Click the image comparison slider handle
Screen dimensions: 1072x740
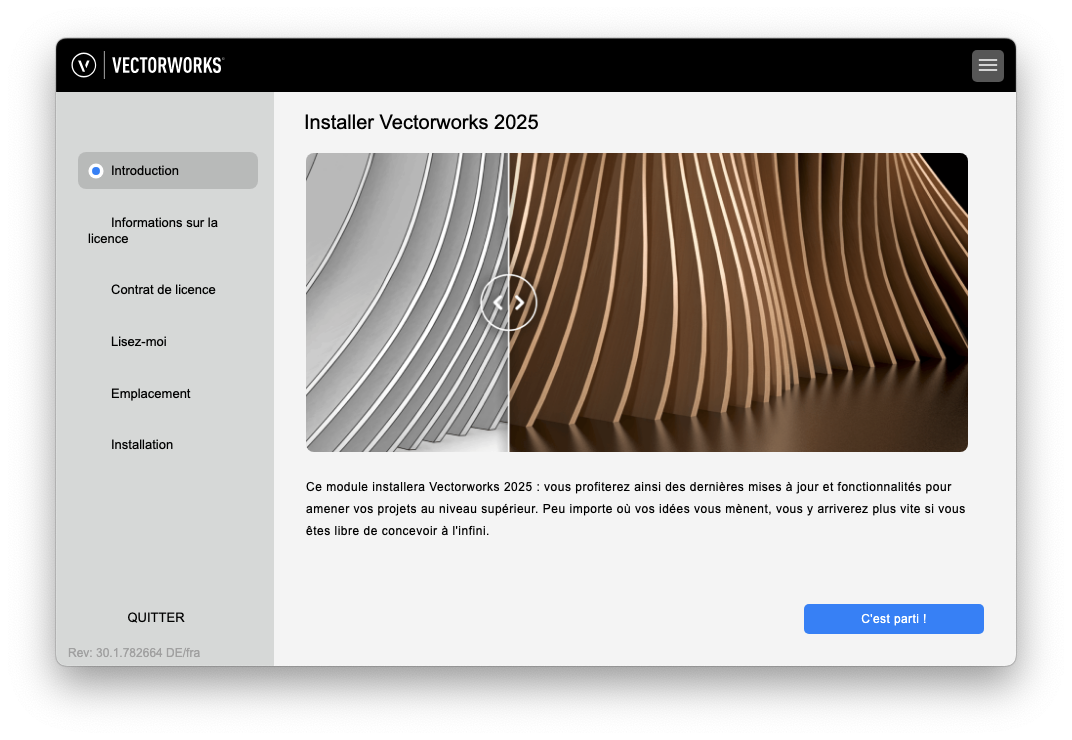point(509,302)
